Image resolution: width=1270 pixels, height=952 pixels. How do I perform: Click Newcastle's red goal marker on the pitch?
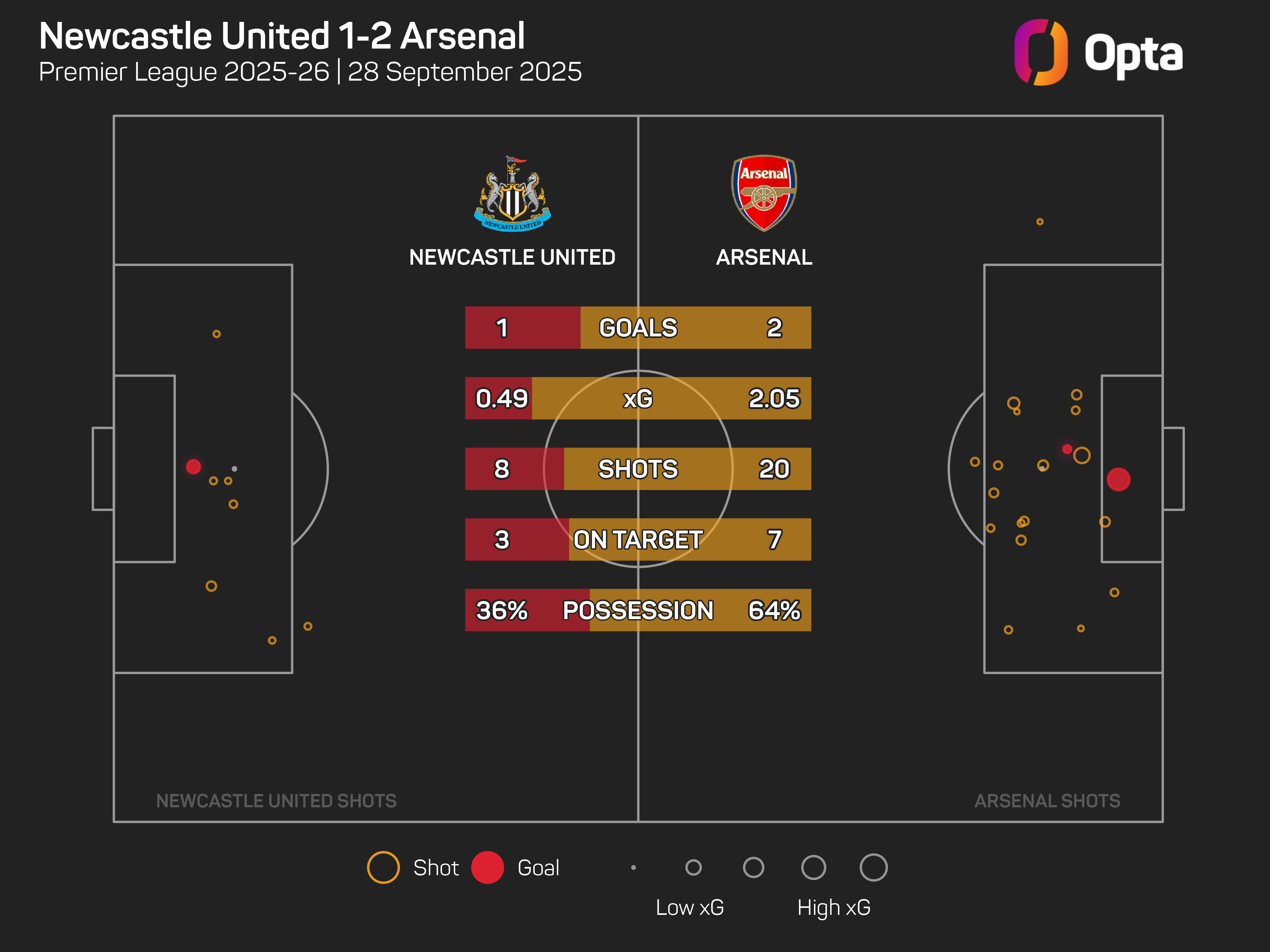click(x=193, y=466)
